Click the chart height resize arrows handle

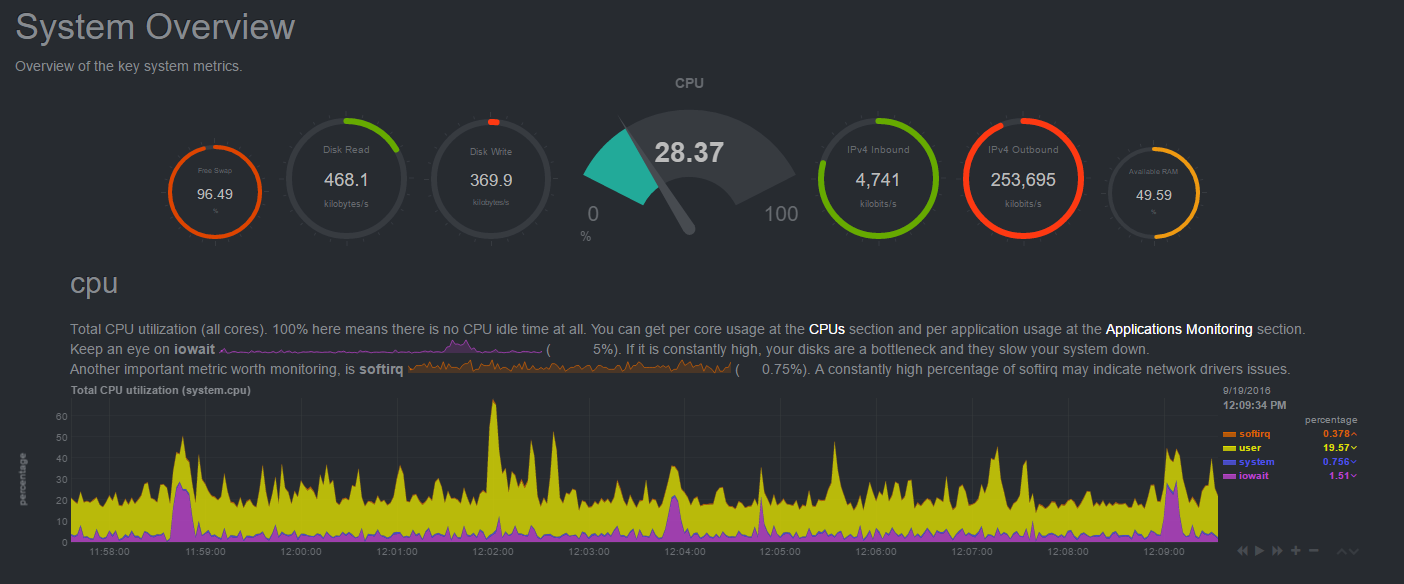coord(1348,551)
